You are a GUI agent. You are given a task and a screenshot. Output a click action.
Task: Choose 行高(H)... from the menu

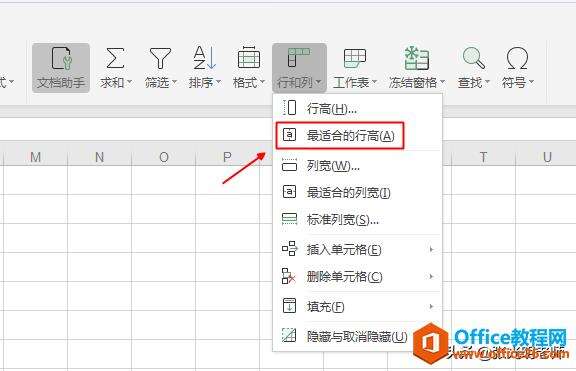click(x=357, y=108)
